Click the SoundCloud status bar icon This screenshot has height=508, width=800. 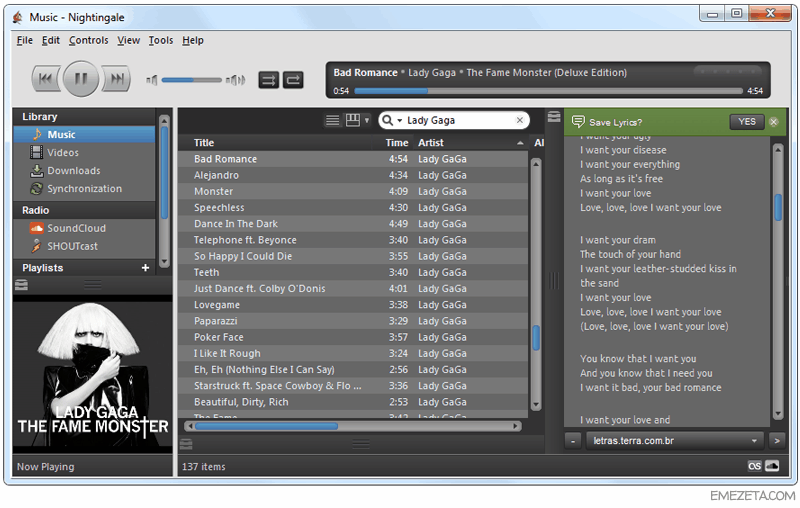[772, 466]
